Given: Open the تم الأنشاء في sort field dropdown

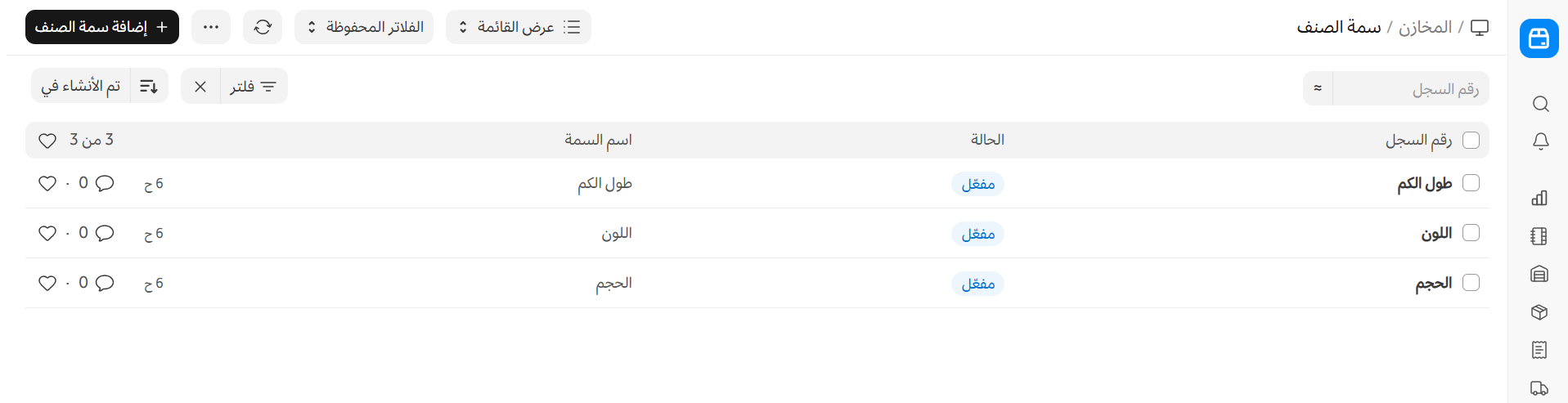Looking at the screenshot, I should 81,86.
